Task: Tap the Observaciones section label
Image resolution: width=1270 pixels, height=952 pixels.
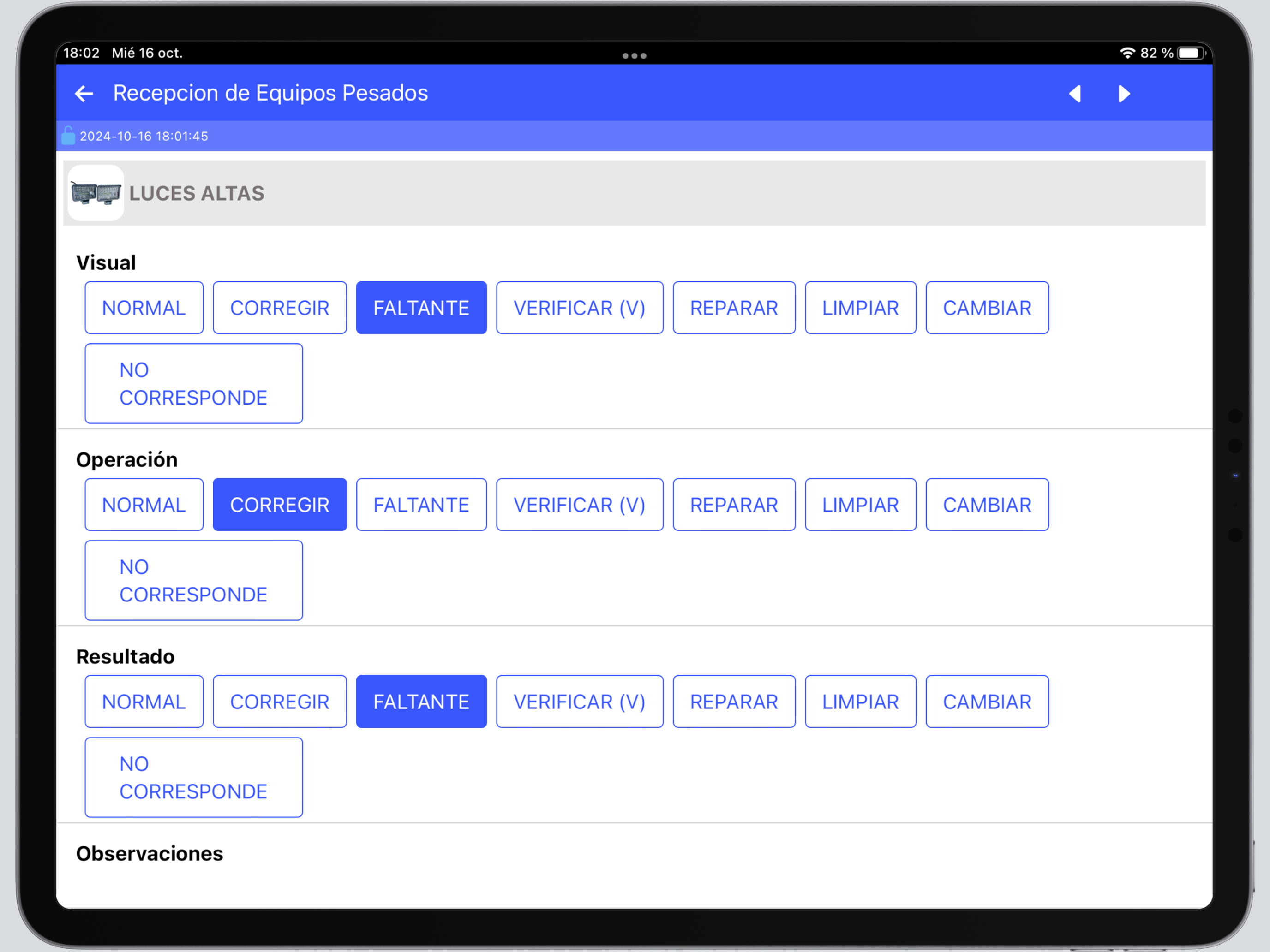Action: (x=149, y=853)
